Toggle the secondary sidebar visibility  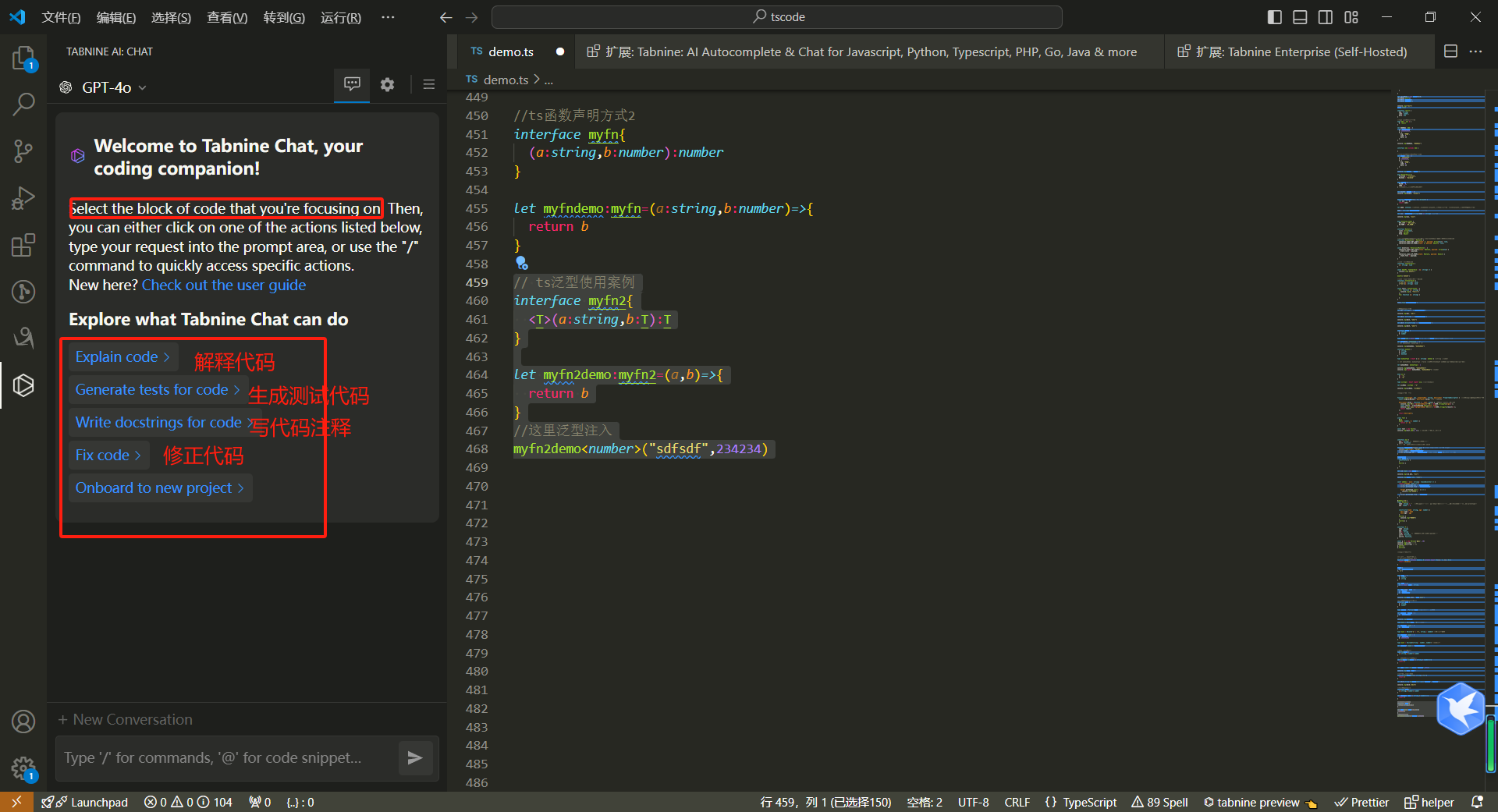[1326, 17]
